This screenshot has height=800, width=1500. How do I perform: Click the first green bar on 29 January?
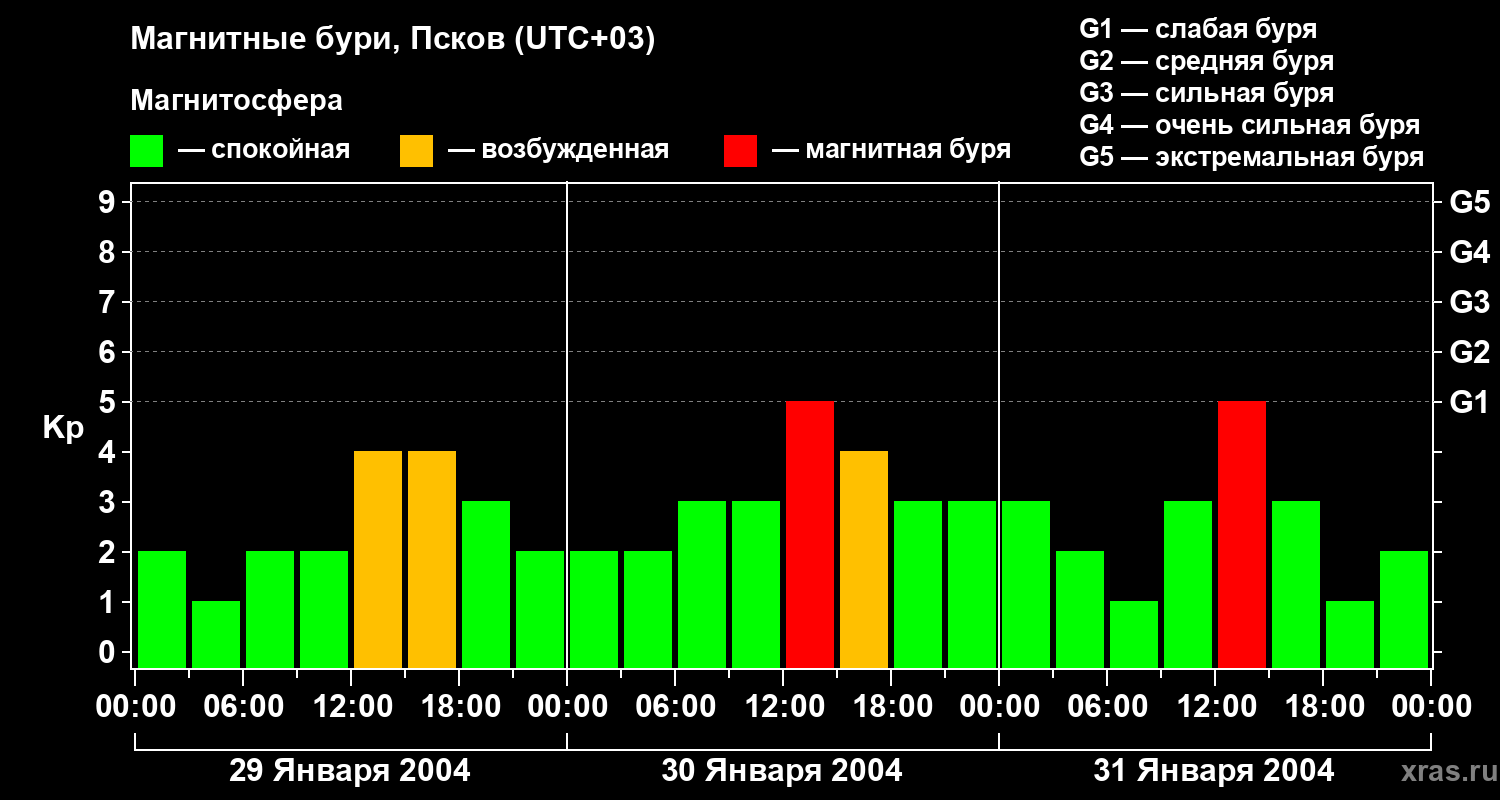click(162, 609)
